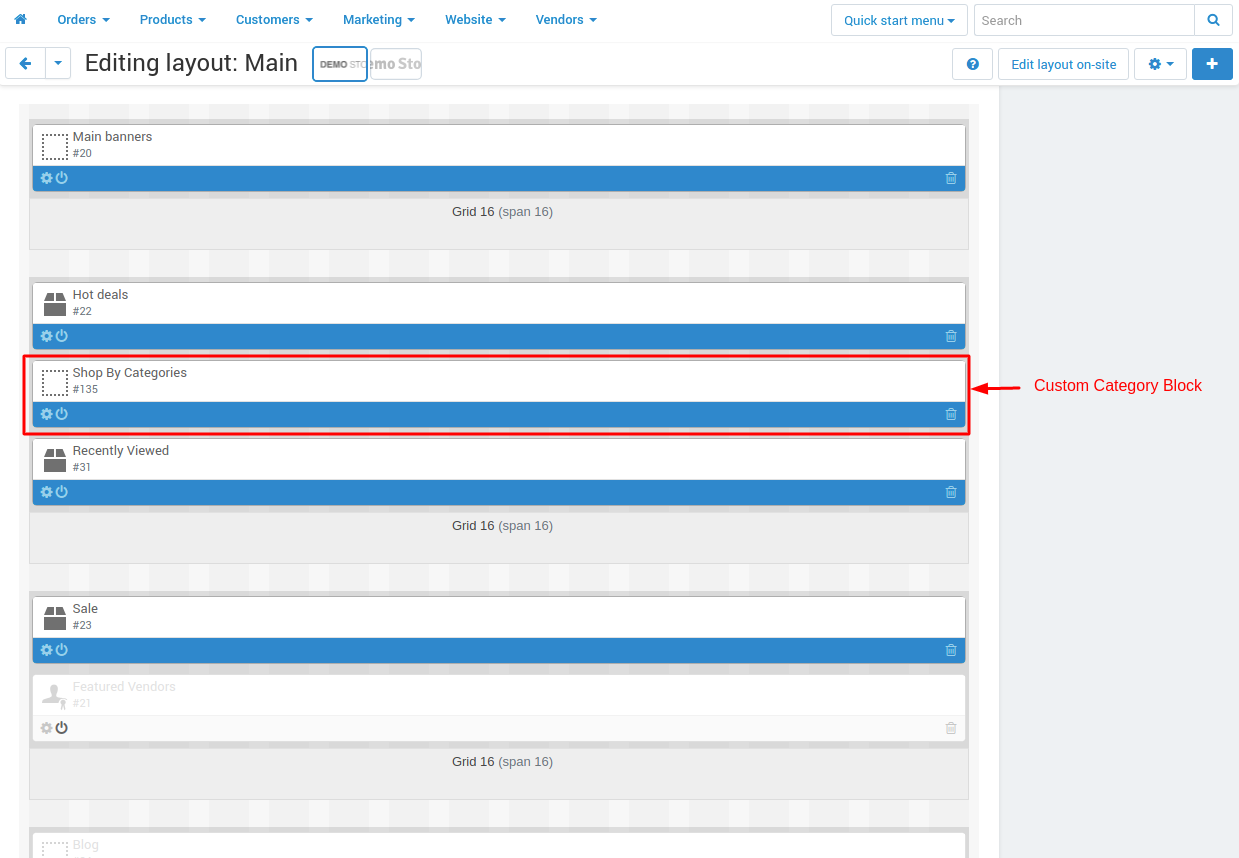1239x858 pixels.
Task: Open the help question mark icon
Action: [x=972, y=64]
